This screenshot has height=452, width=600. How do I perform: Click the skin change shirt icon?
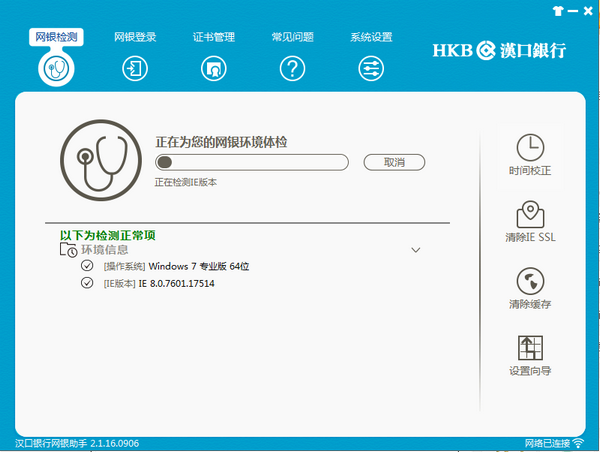[558, 11]
